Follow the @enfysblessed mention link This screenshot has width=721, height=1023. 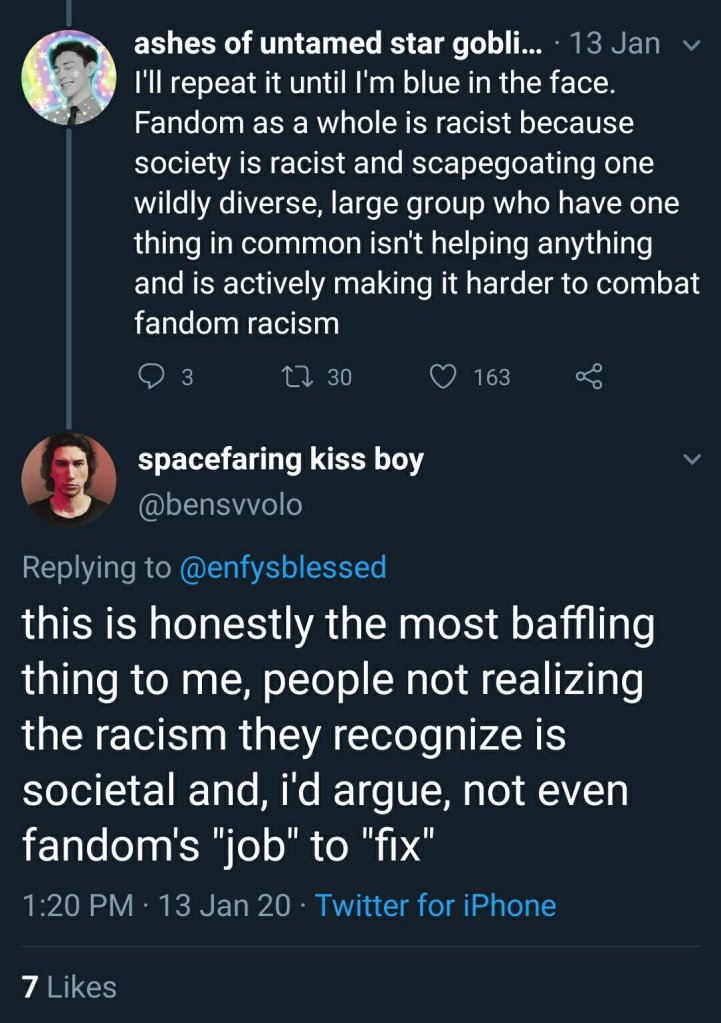click(x=281, y=568)
